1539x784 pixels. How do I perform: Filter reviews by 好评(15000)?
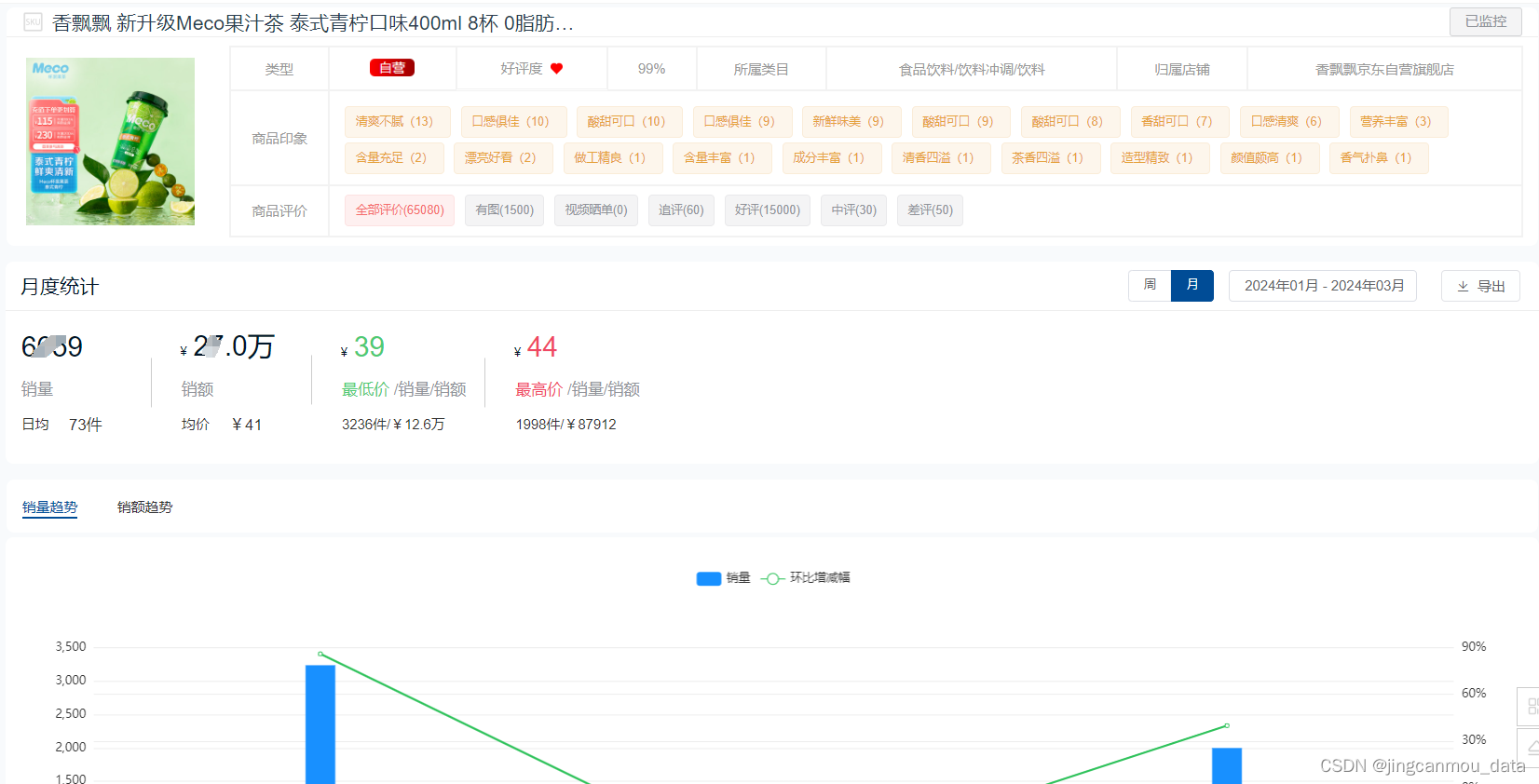coord(768,210)
